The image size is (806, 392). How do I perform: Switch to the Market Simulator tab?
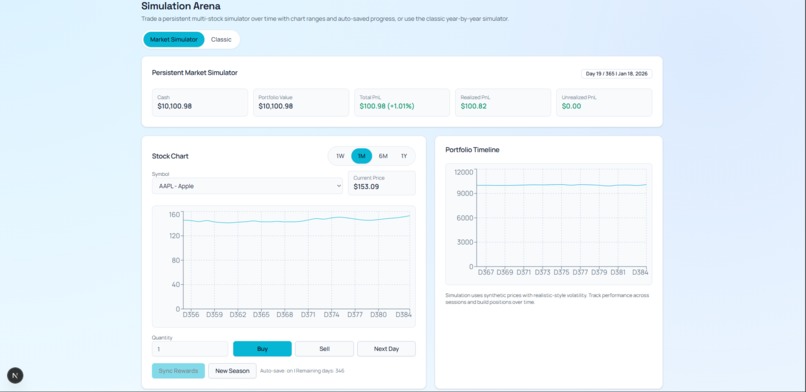pos(174,40)
